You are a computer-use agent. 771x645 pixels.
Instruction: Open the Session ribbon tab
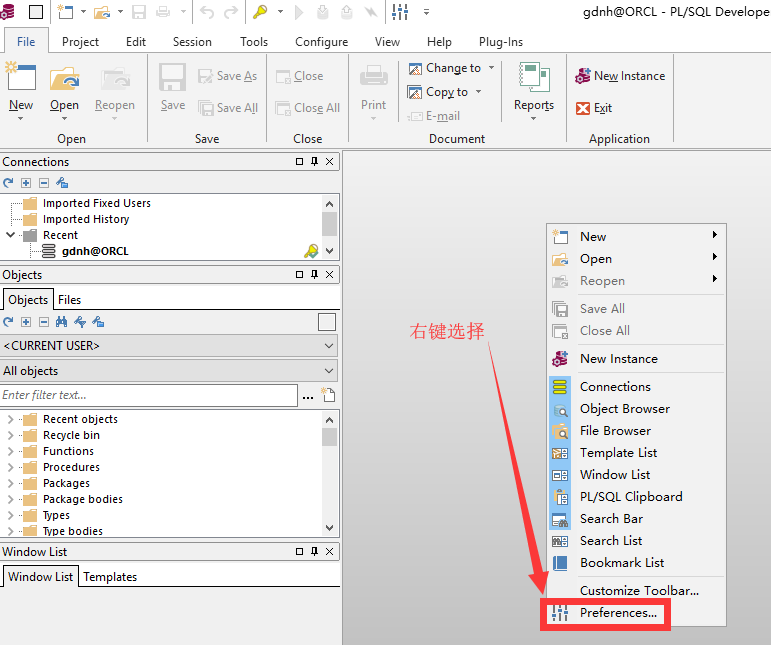(192, 42)
